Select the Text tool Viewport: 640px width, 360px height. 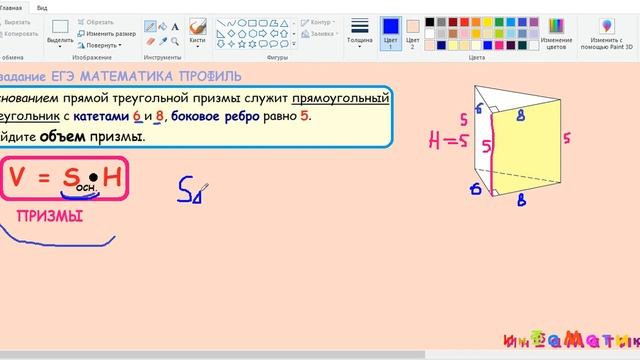(x=175, y=27)
